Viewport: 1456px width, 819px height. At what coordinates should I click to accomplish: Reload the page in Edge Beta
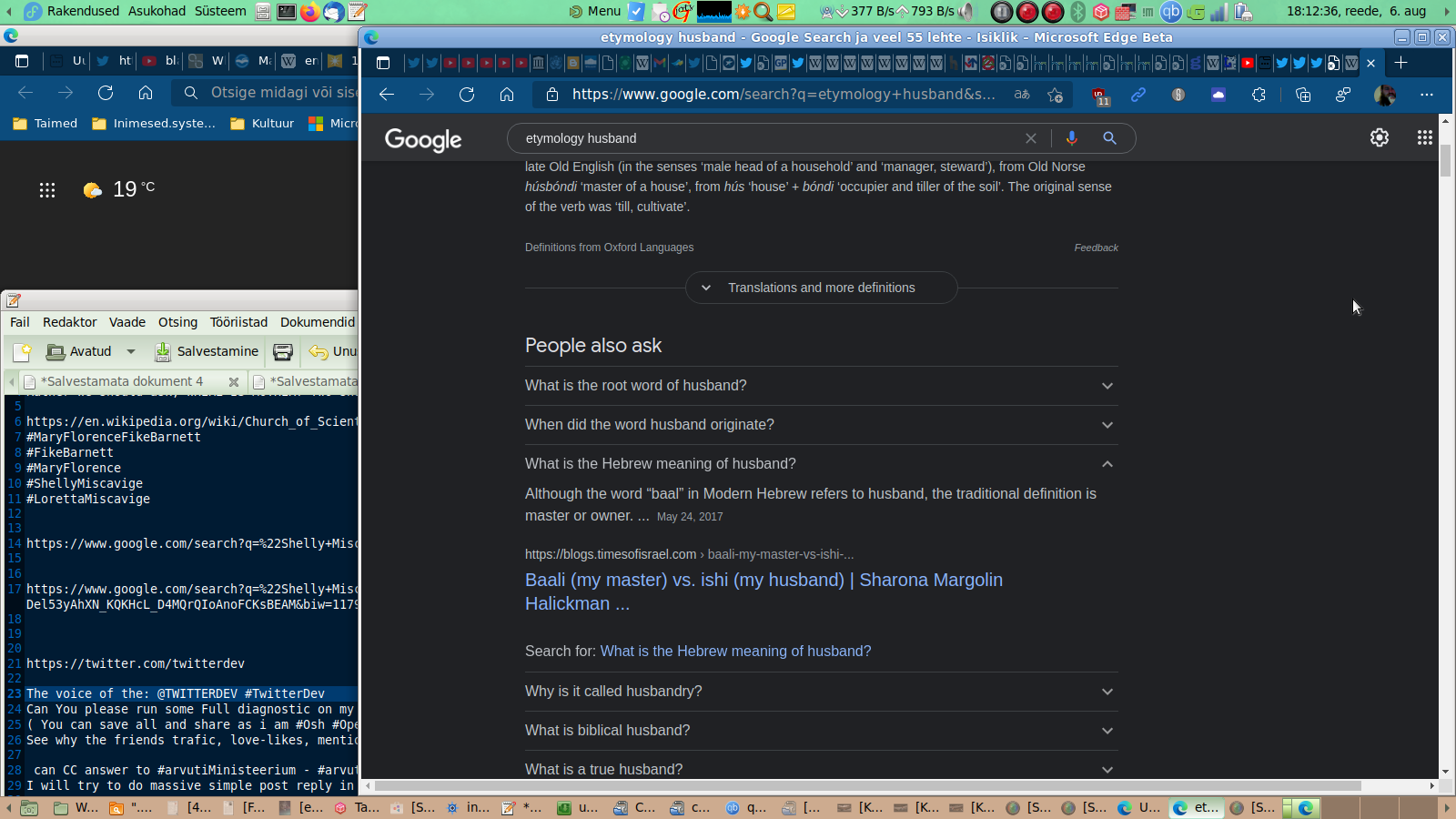point(467,95)
